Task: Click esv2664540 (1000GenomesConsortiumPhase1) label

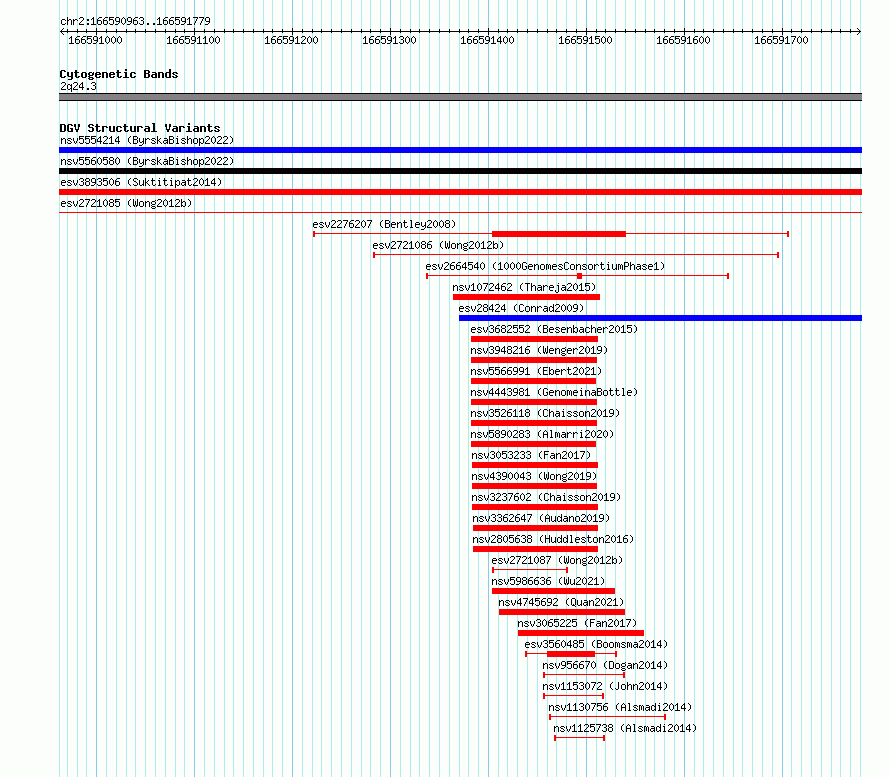Action: point(545,266)
